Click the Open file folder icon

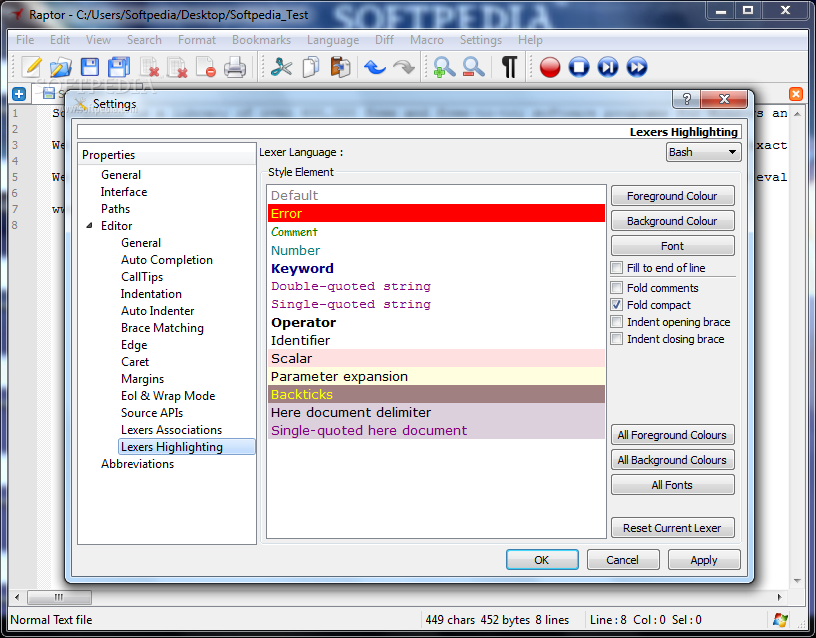(x=60, y=67)
